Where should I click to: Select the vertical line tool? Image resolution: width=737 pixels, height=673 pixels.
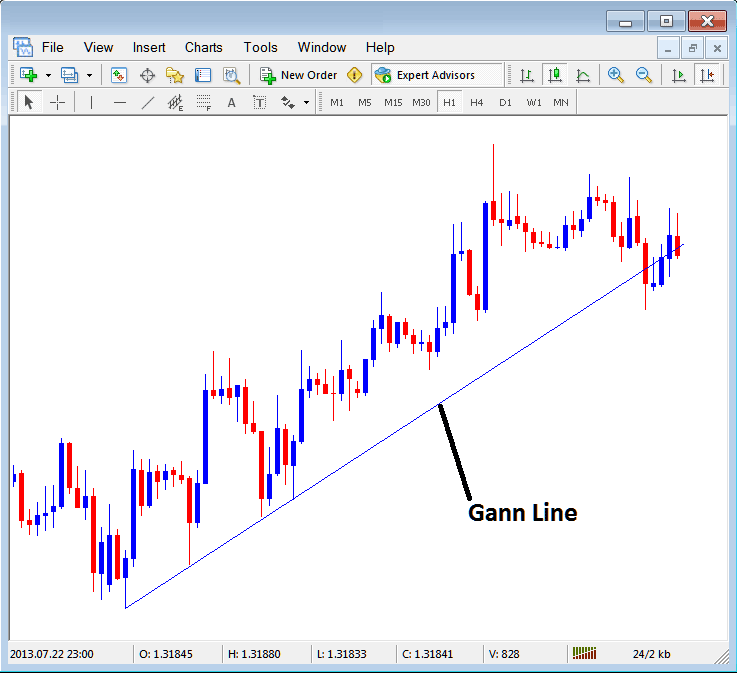pyautogui.click(x=92, y=102)
